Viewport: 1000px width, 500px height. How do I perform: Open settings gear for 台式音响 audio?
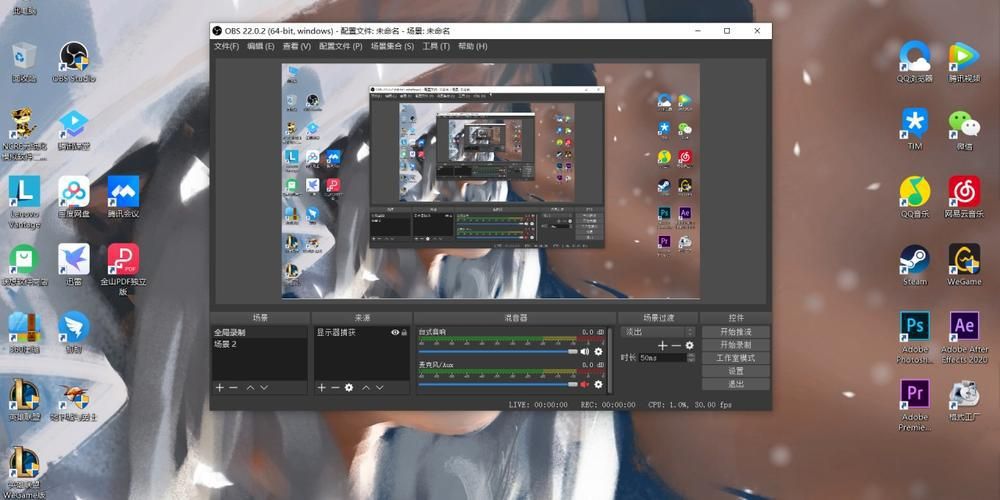pyautogui.click(x=598, y=351)
